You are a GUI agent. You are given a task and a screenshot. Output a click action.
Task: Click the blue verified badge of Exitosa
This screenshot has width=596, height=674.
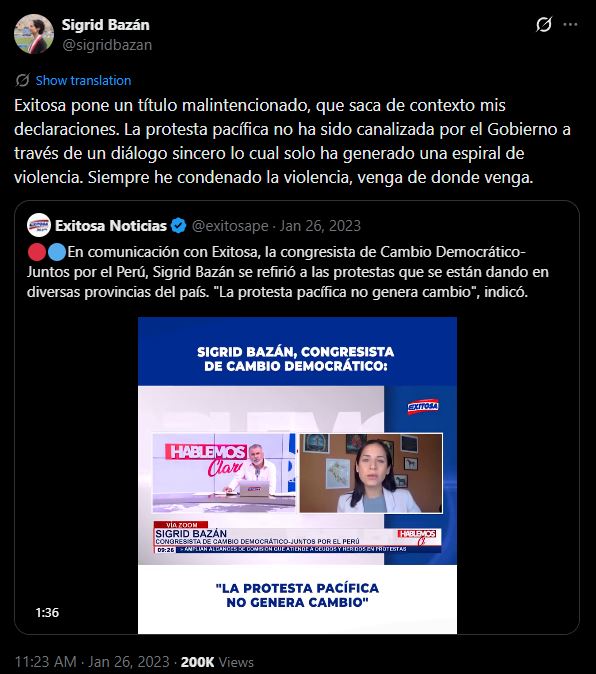pyautogui.click(x=178, y=225)
